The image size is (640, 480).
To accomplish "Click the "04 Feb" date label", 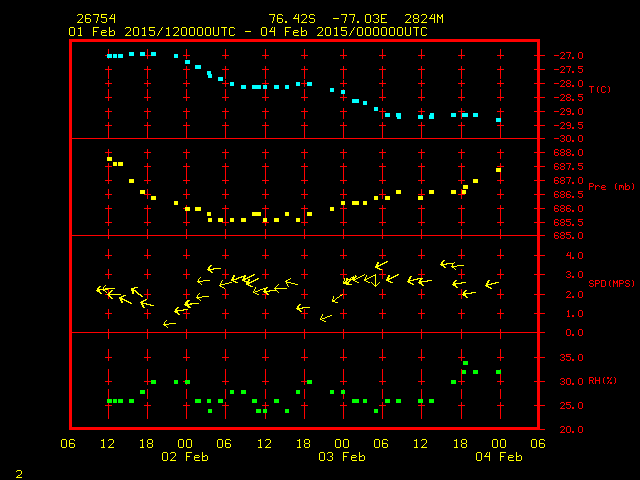I will point(499,457).
